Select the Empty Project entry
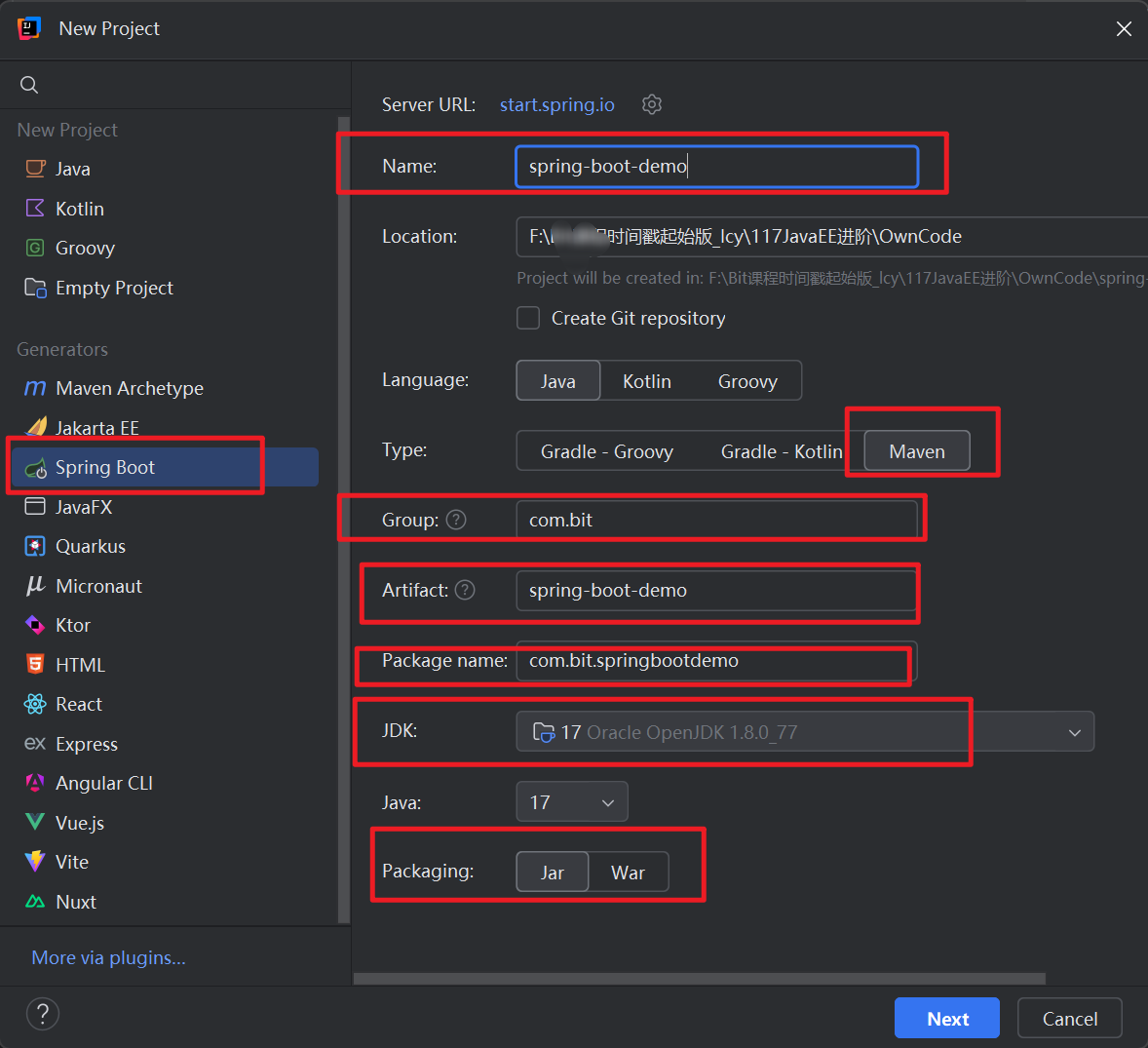The height and width of the screenshot is (1048, 1148). click(165, 288)
